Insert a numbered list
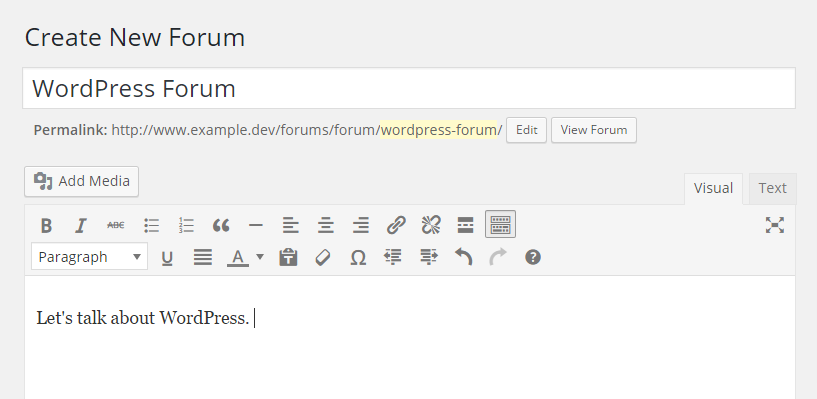The image size is (817, 399). tap(186, 226)
